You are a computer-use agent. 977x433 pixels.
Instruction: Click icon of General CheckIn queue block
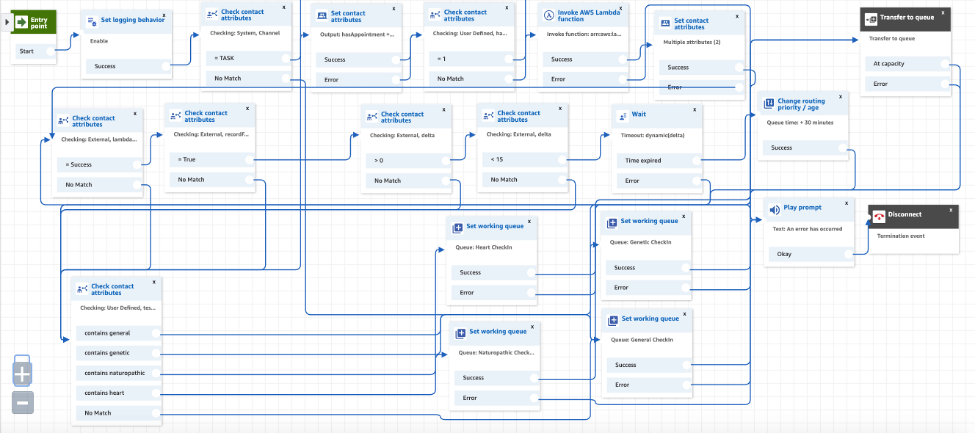(x=613, y=320)
